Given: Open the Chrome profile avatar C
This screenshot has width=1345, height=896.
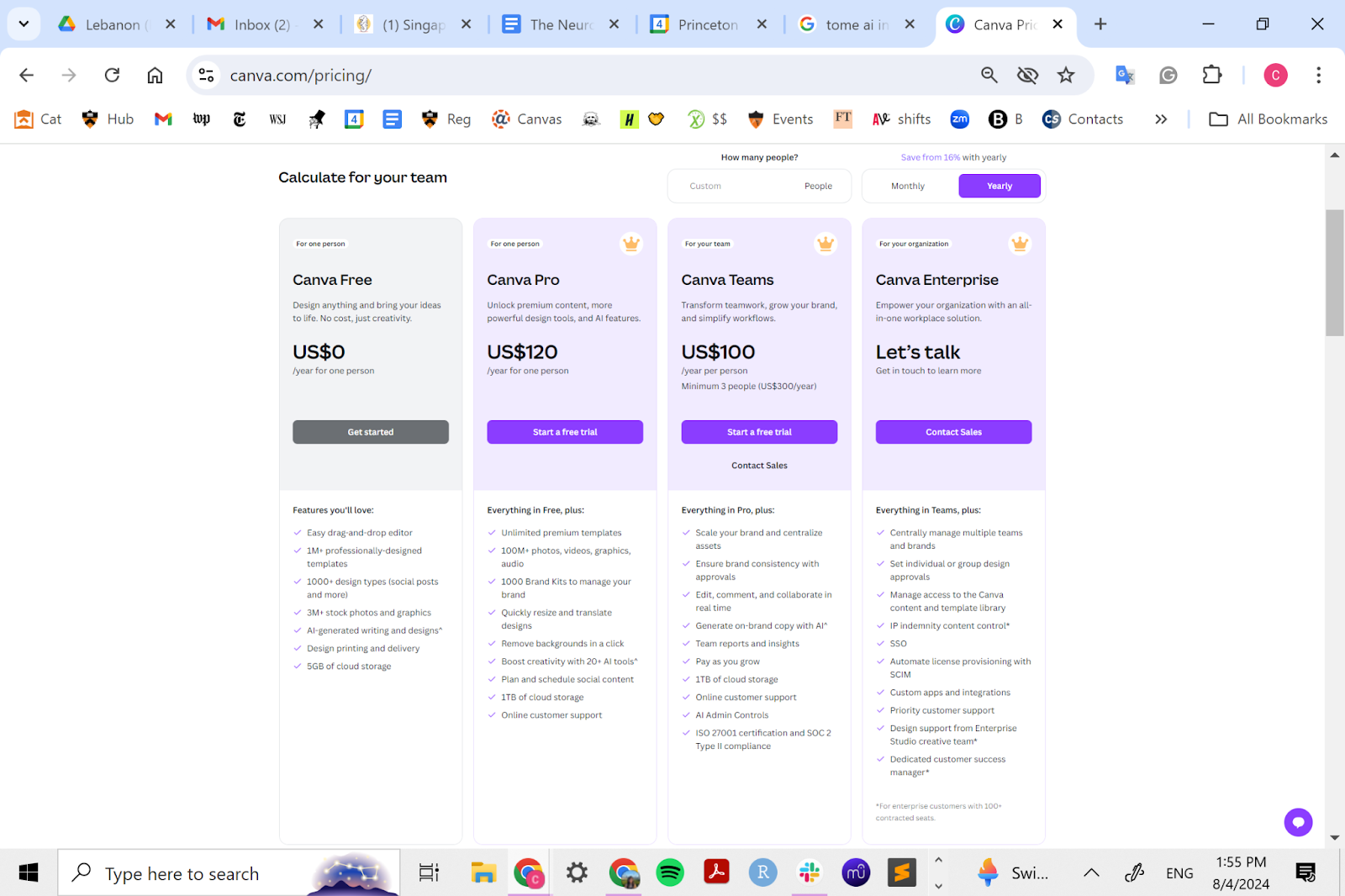Looking at the screenshot, I should 1275,76.
